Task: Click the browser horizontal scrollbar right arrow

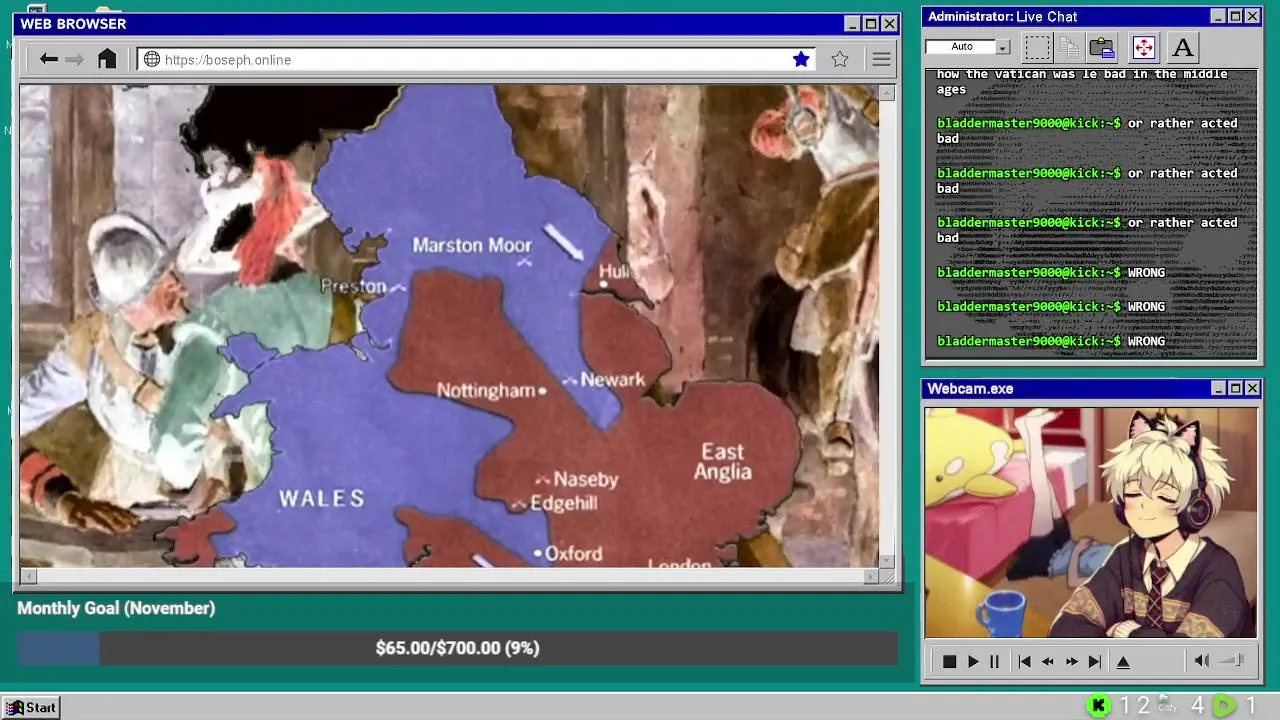Action: tap(871, 576)
